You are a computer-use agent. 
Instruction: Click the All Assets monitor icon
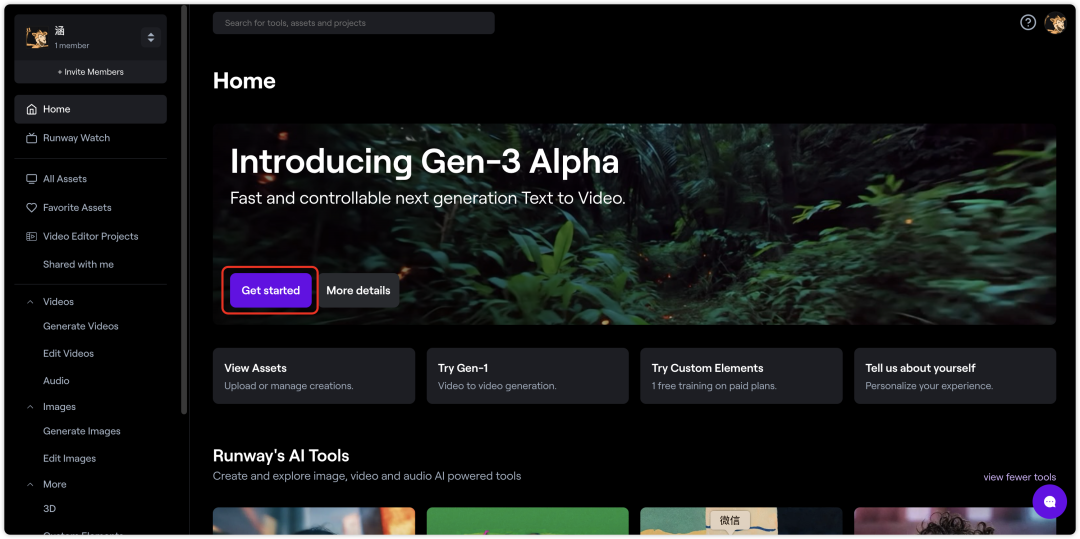(x=32, y=179)
